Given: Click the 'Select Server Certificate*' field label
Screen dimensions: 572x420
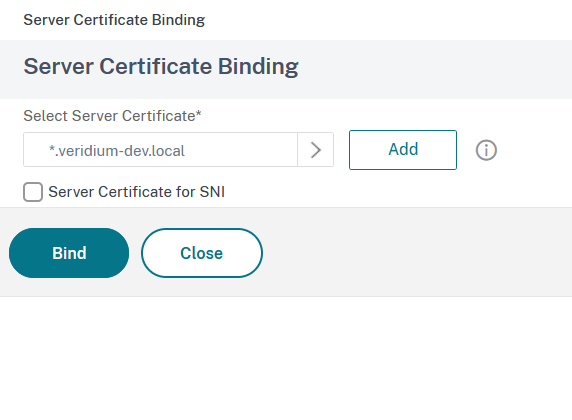Looking at the screenshot, I should (x=112, y=116).
